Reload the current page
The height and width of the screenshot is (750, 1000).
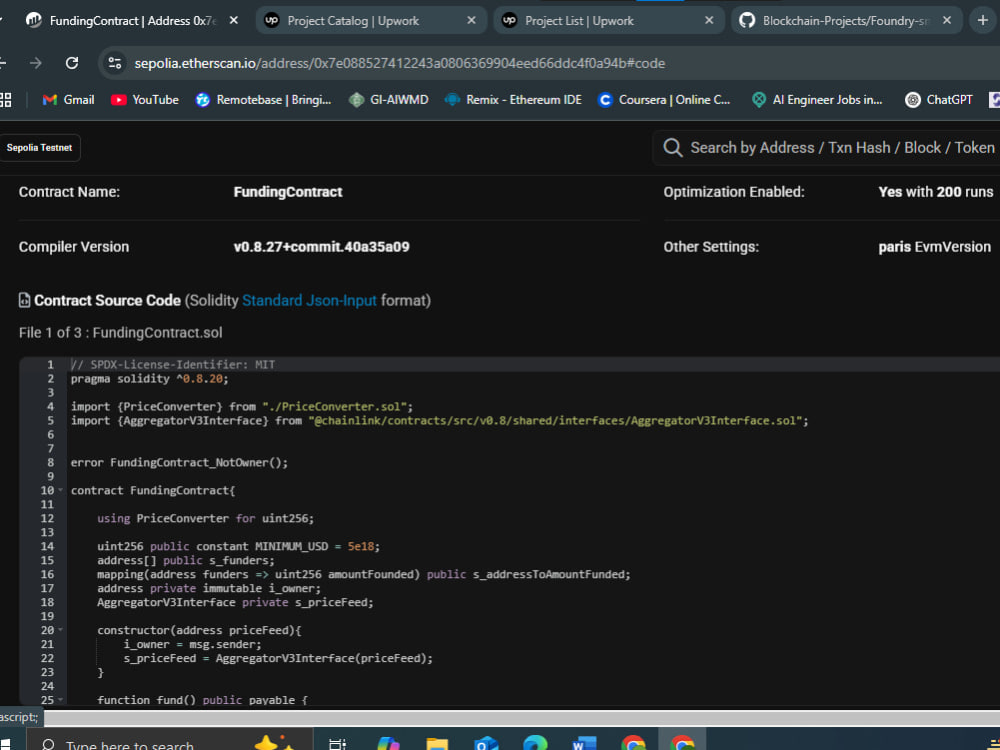point(72,63)
